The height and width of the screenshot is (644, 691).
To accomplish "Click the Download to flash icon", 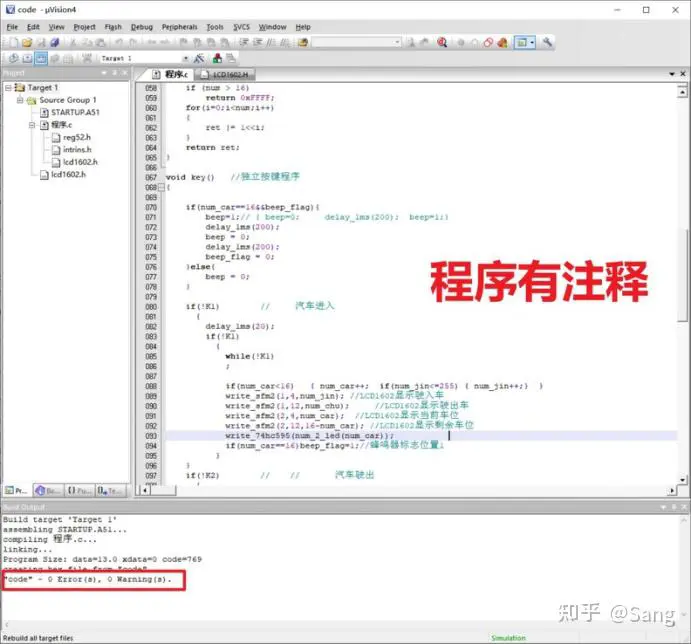I will coord(87,58).
